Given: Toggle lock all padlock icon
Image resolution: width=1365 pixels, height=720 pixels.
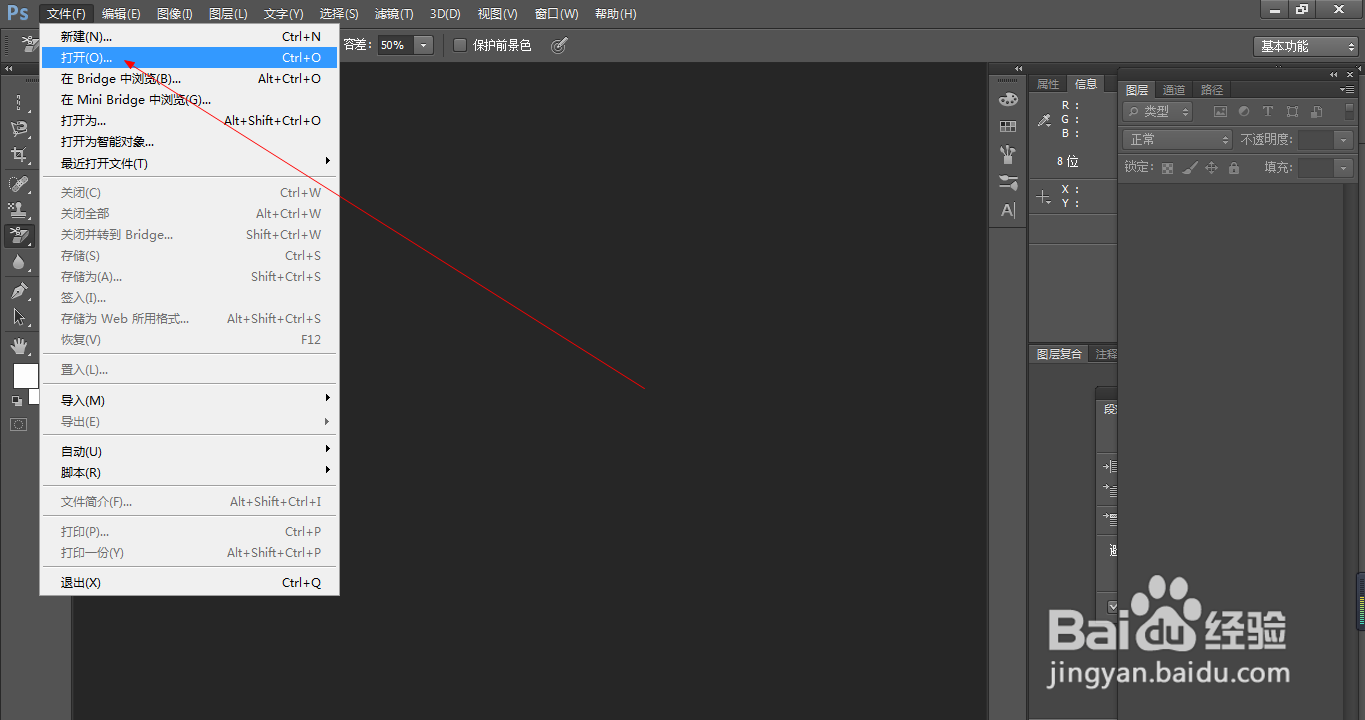Looking at the screenshot, I should pyautogui.click(x=1233, y=168).
